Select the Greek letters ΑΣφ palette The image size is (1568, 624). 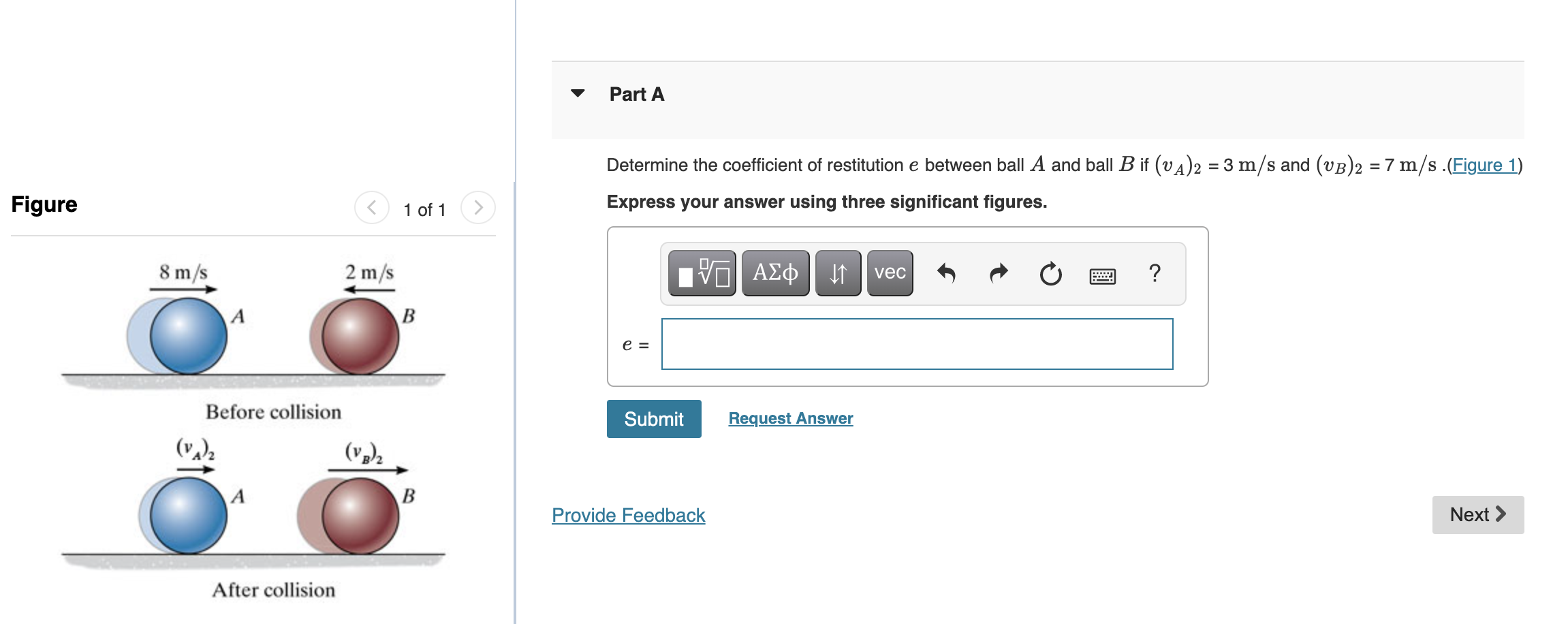(x=774, y=273)
